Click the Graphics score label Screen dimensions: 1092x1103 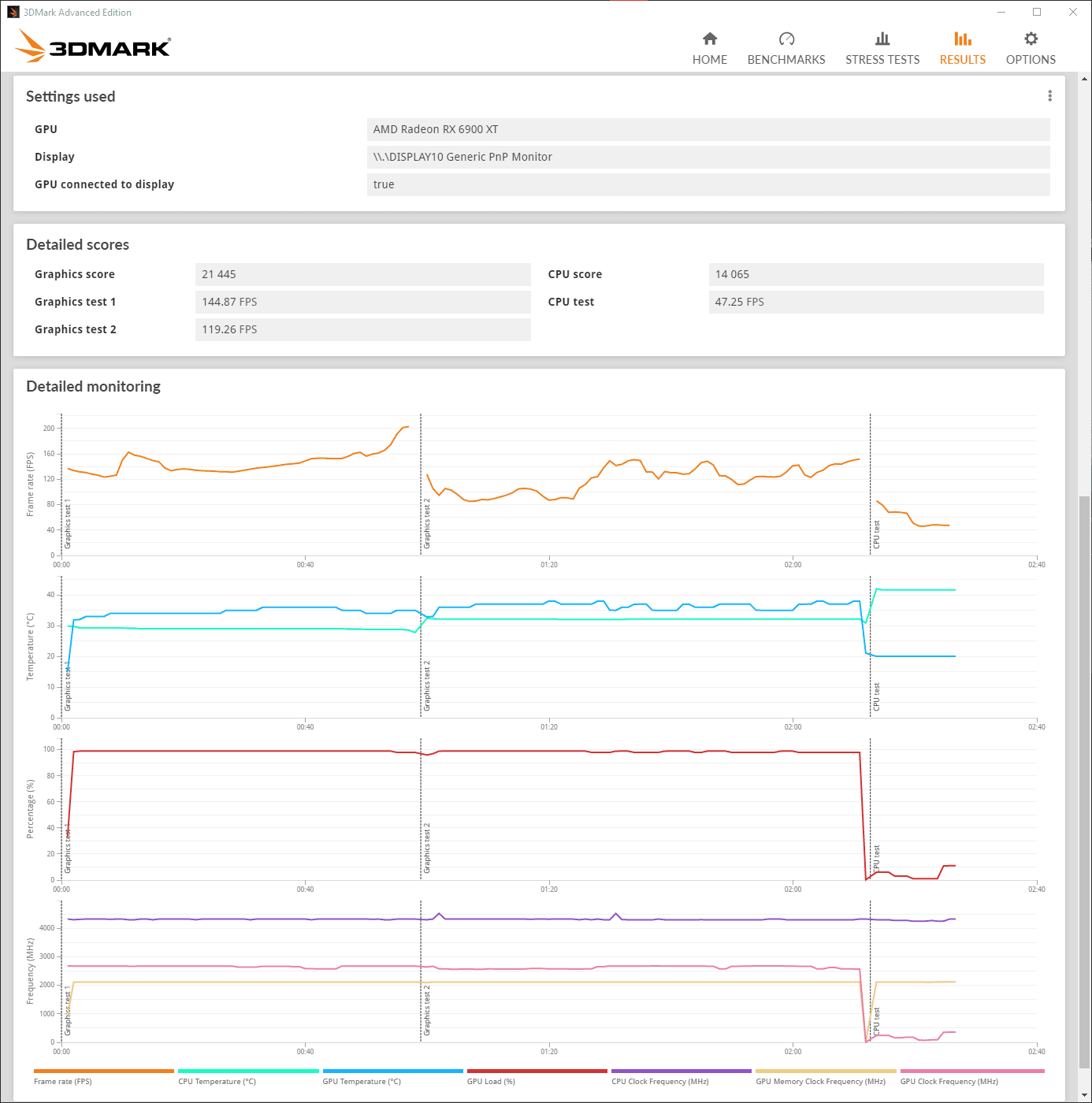(75, 274)
